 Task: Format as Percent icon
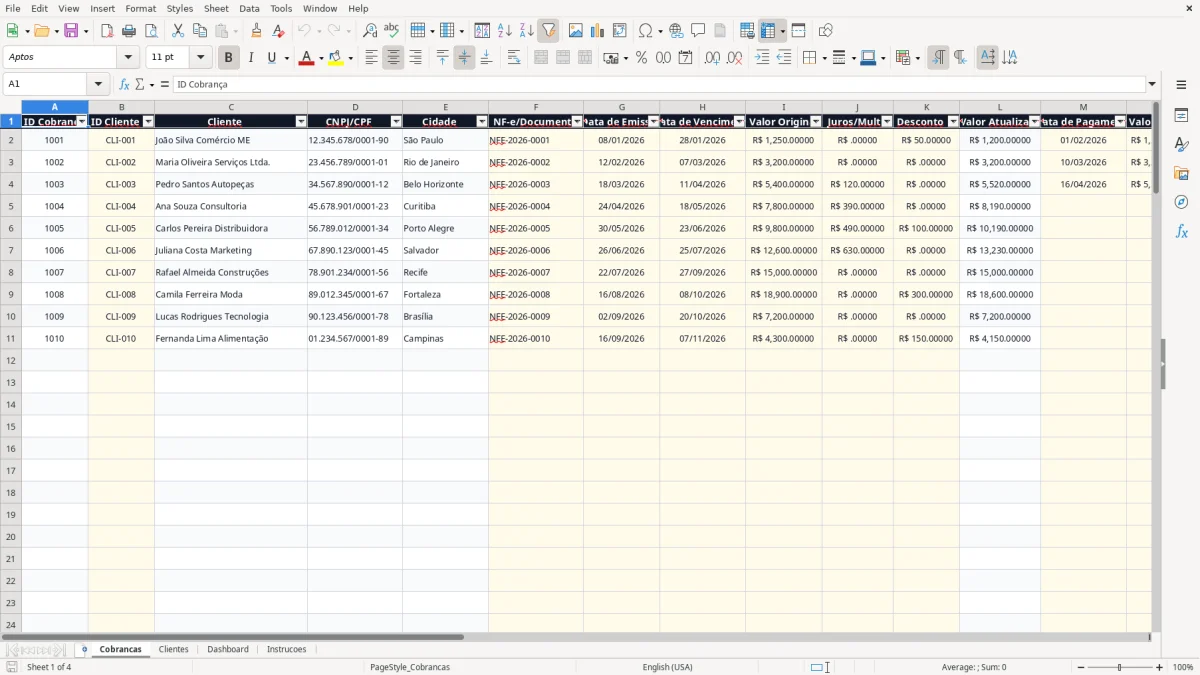(641, 58)
